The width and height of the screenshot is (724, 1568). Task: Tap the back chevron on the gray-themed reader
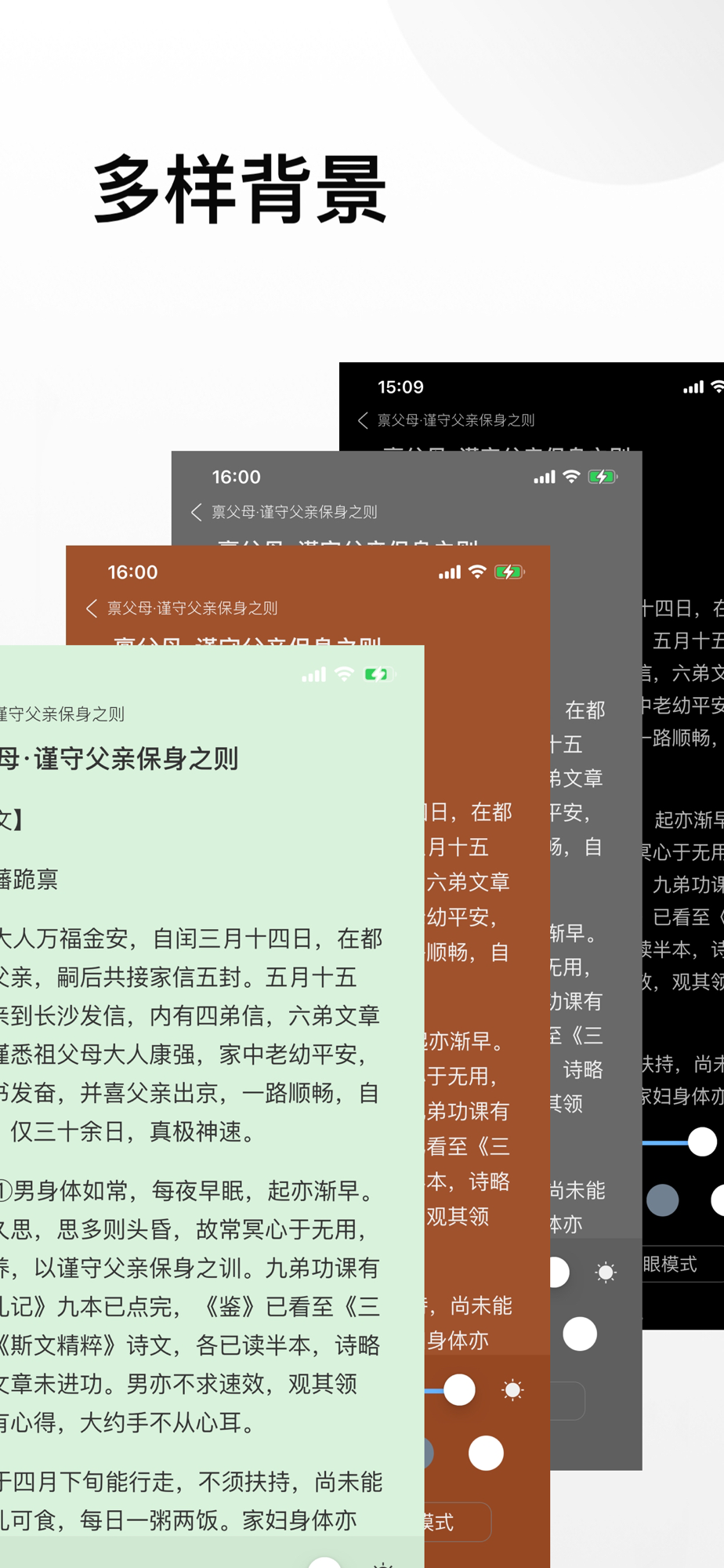point(197,512)
